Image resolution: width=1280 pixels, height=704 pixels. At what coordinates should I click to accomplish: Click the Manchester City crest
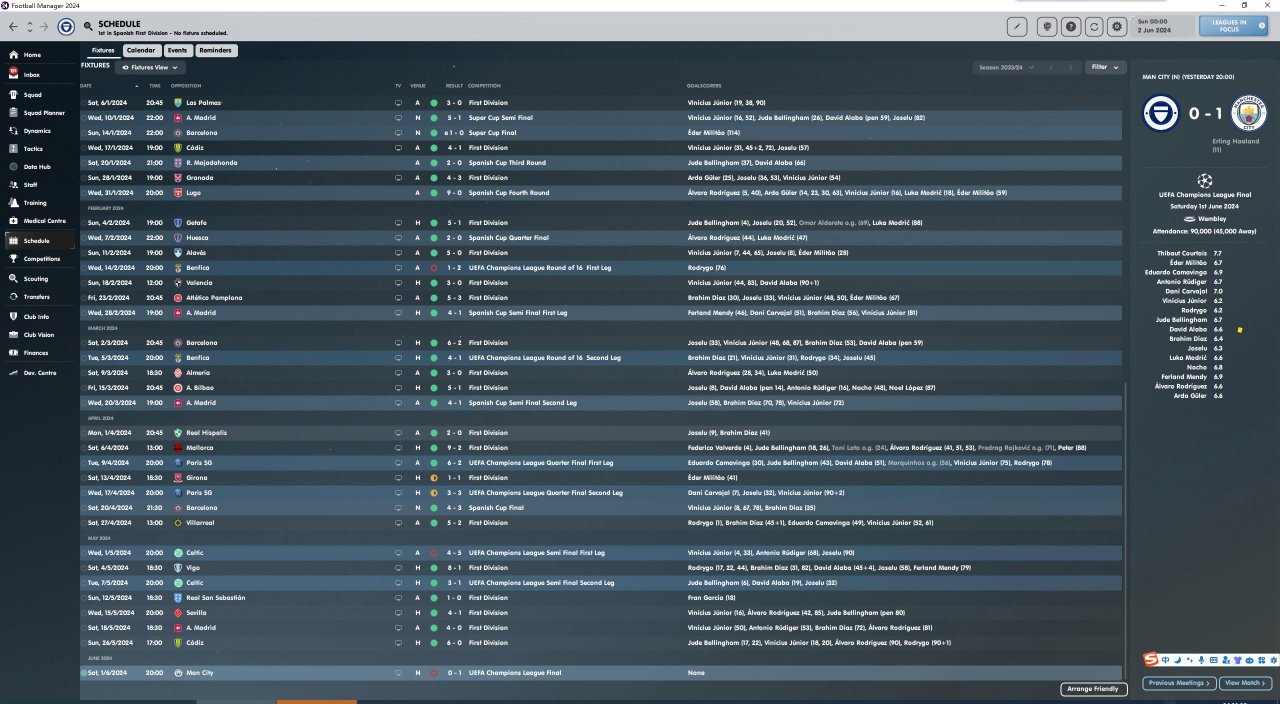(1248, 114)
